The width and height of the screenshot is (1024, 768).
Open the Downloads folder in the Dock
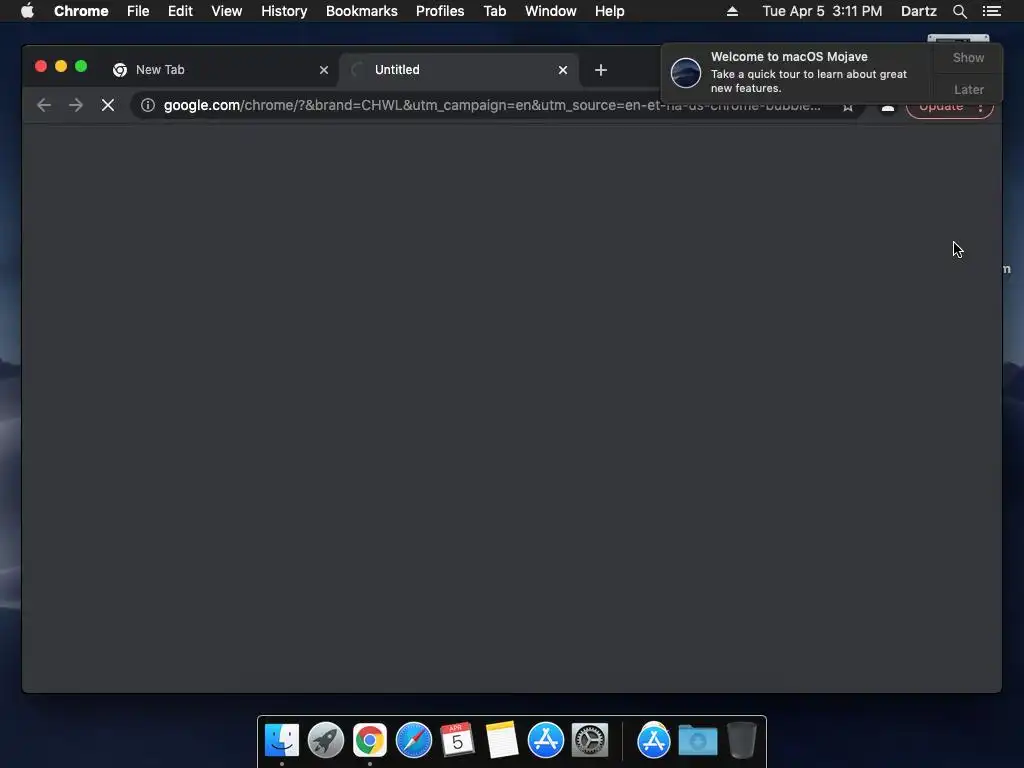coord(697,741)
